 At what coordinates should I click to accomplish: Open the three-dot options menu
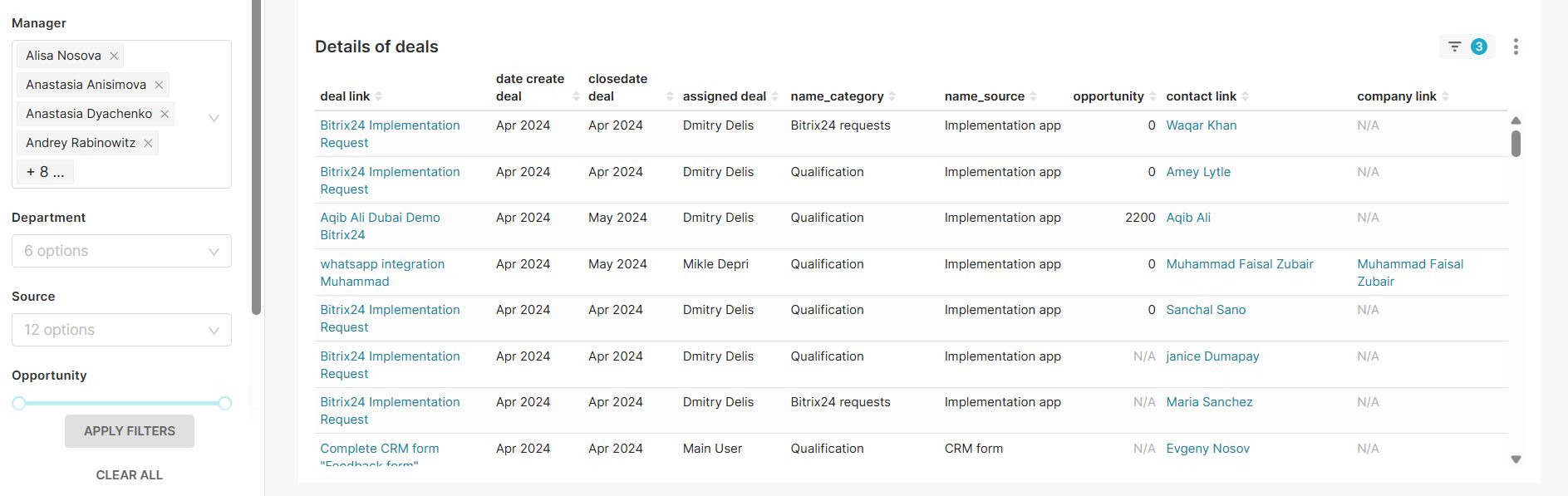(1516, 47)
